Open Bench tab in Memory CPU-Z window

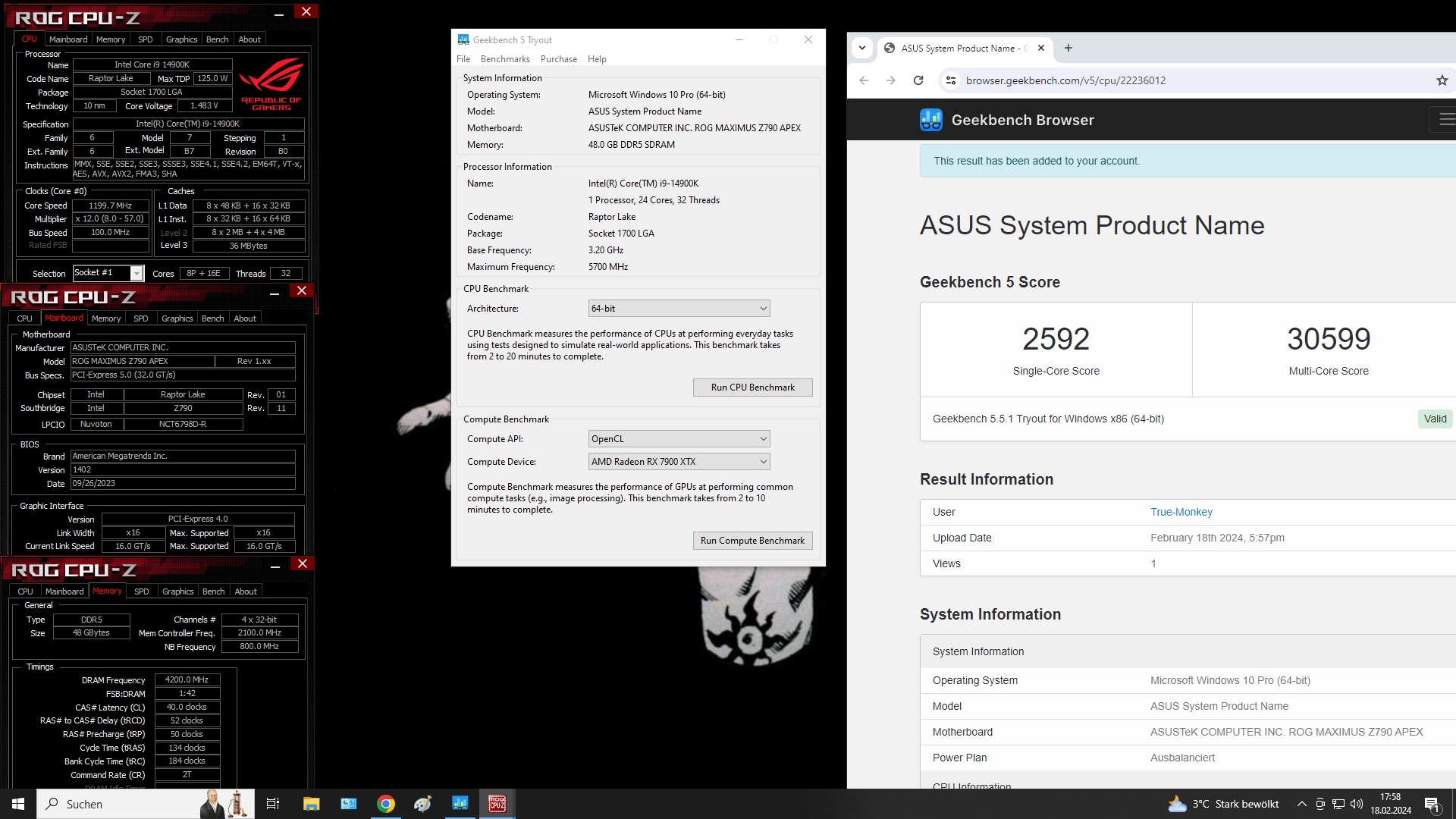(x=214, y=591)
